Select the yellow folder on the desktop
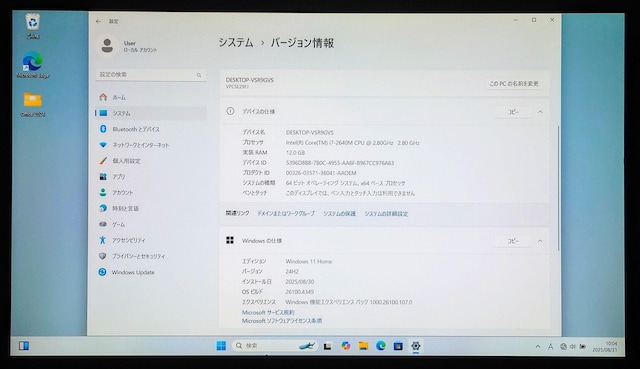This screenshot has width=640, height=369. (x=33, y=104)
